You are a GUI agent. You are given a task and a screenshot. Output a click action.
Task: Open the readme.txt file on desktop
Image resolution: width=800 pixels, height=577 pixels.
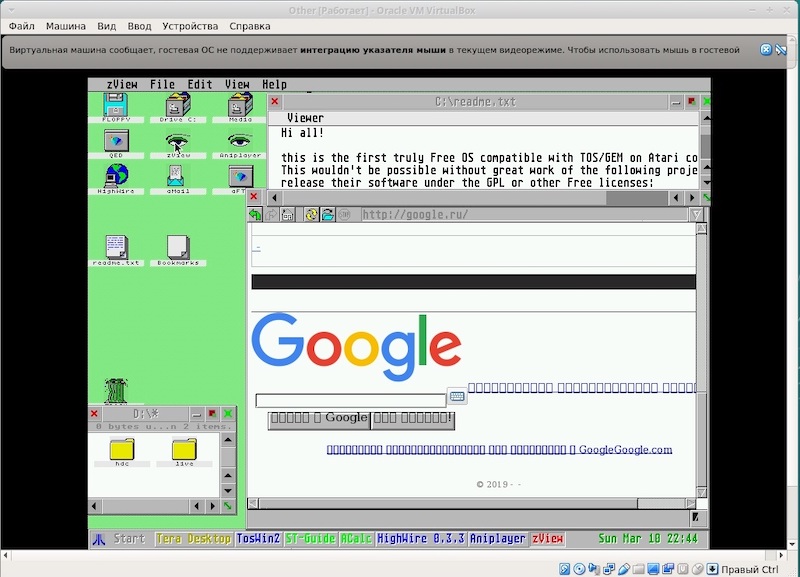(x=117, y=248)
